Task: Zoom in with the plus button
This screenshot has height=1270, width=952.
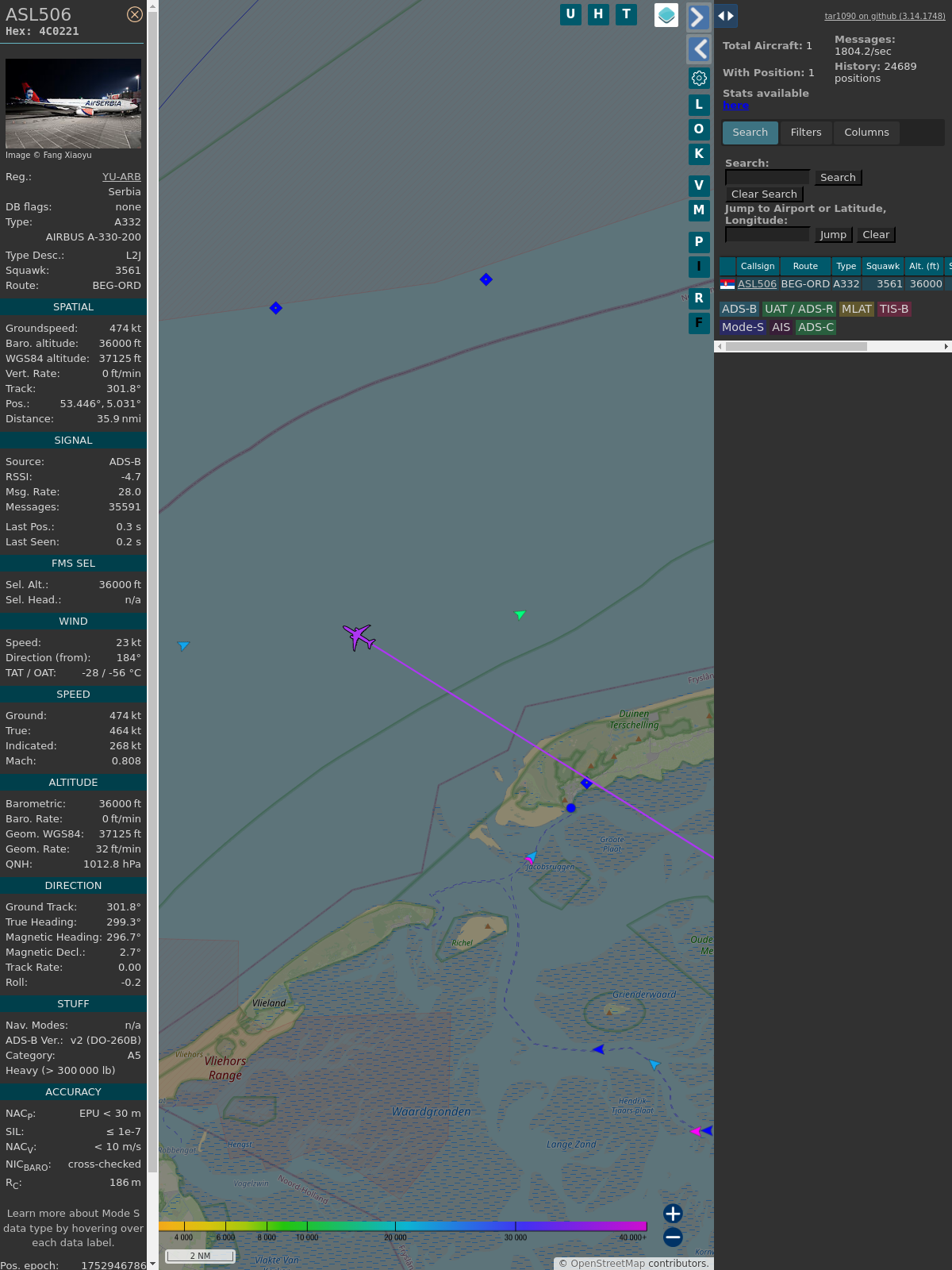Action: tap(673, 1213)
